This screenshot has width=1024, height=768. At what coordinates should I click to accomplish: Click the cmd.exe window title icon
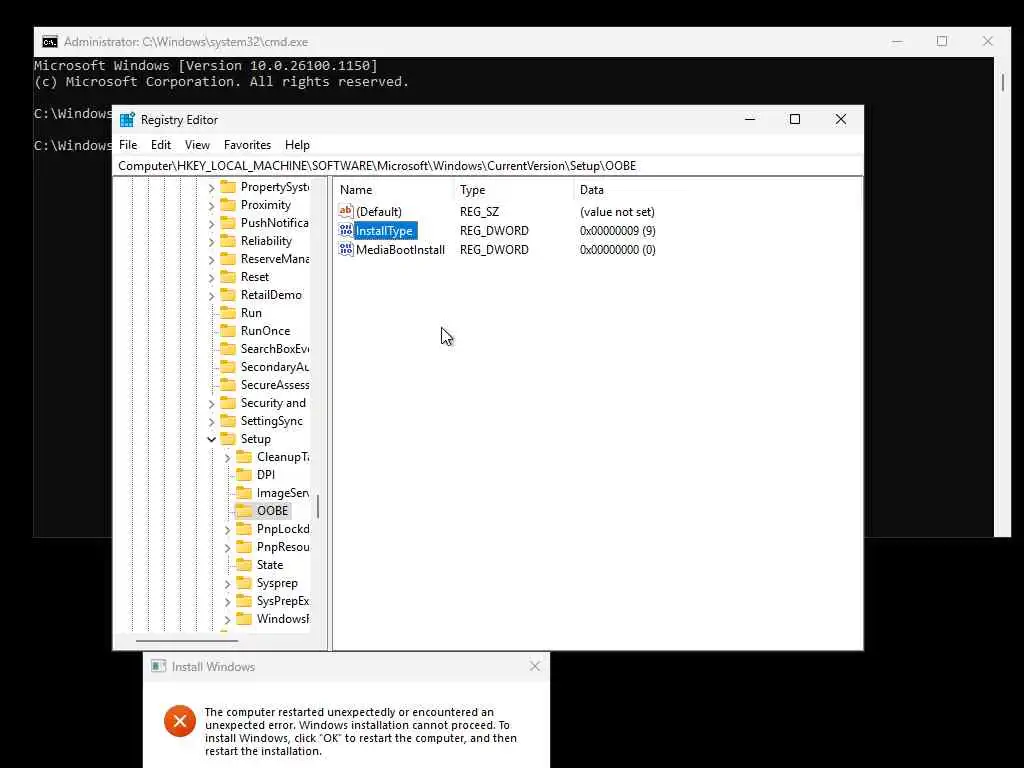pos(50,42)
